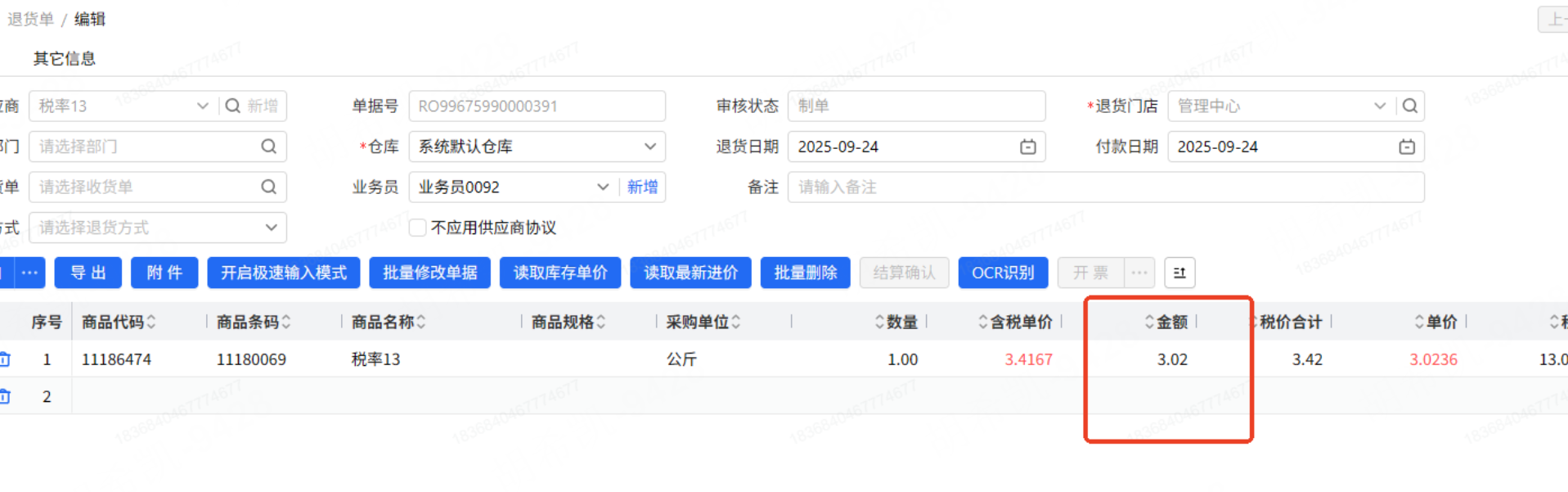The height and width of the screenshot is (492, 1568).
Task: Sort by 数量 column arrows
Action: pos(880,322)
